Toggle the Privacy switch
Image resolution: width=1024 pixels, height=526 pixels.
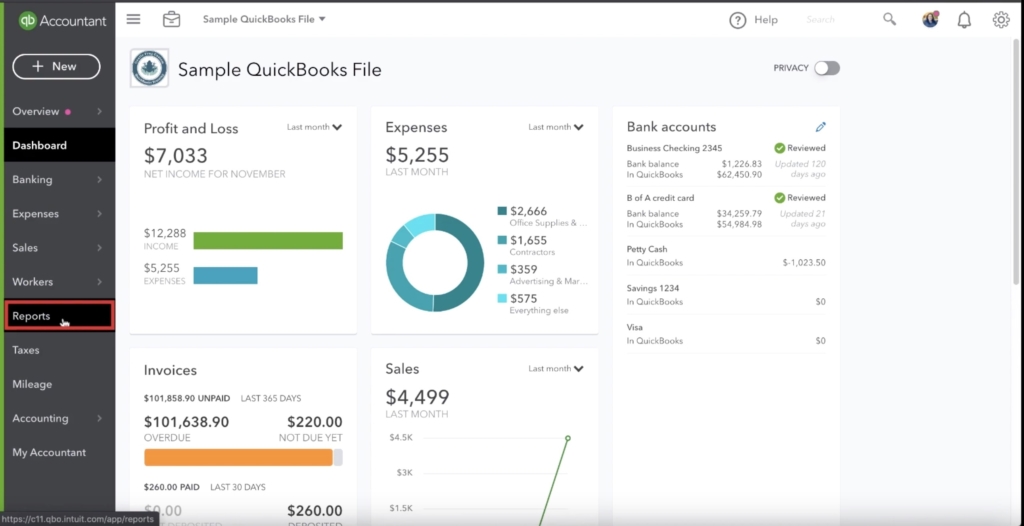(x=827, y=68)
